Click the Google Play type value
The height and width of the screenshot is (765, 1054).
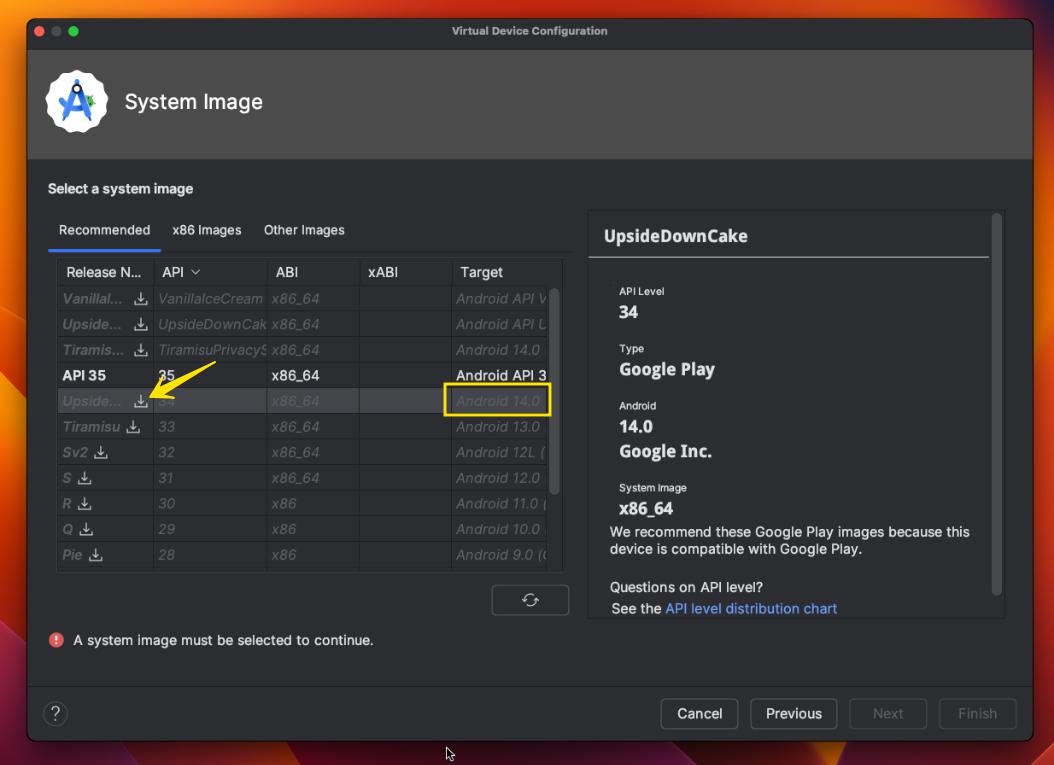pyautogui.click(x=667, y=370)
